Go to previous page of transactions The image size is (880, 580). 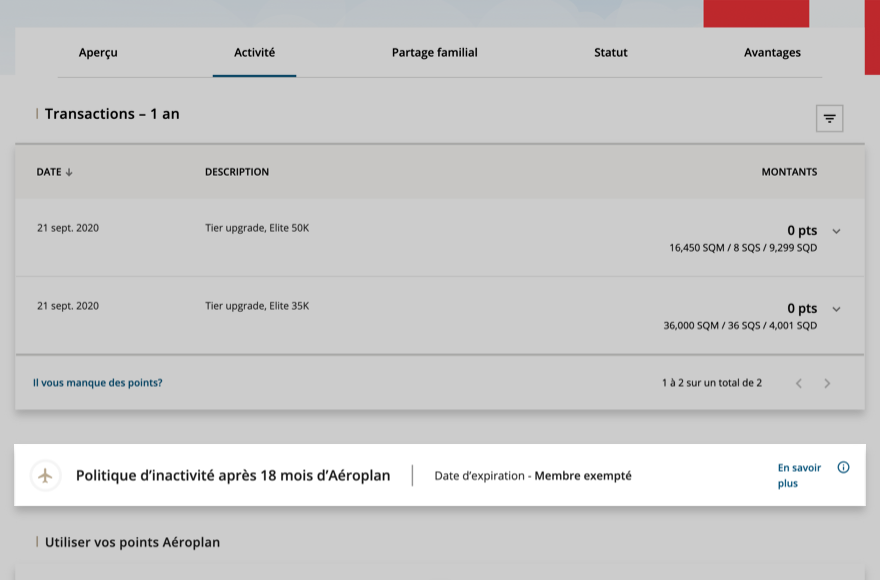[x=798, y=383]
